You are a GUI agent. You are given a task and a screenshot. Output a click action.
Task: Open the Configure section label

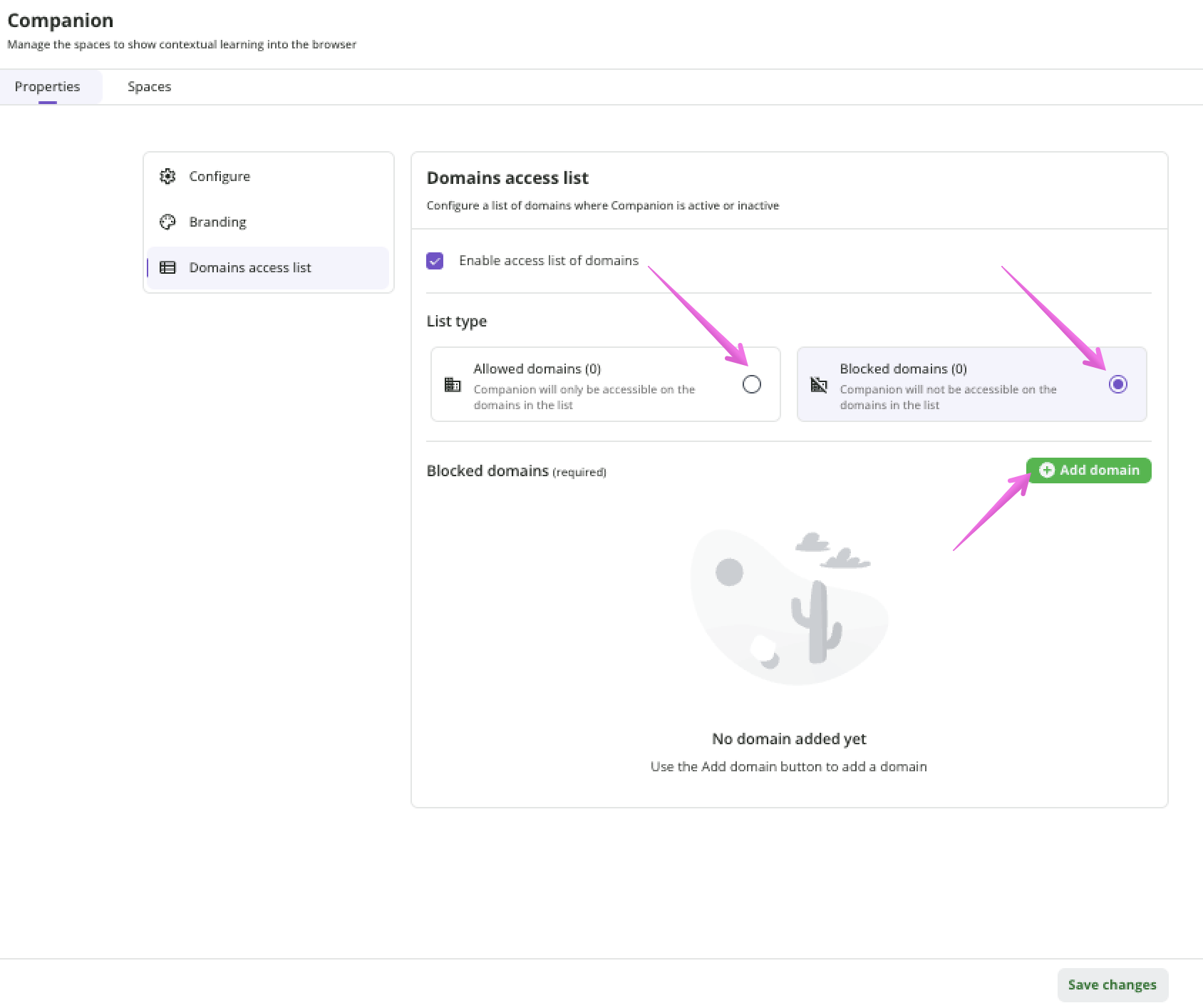220,176
